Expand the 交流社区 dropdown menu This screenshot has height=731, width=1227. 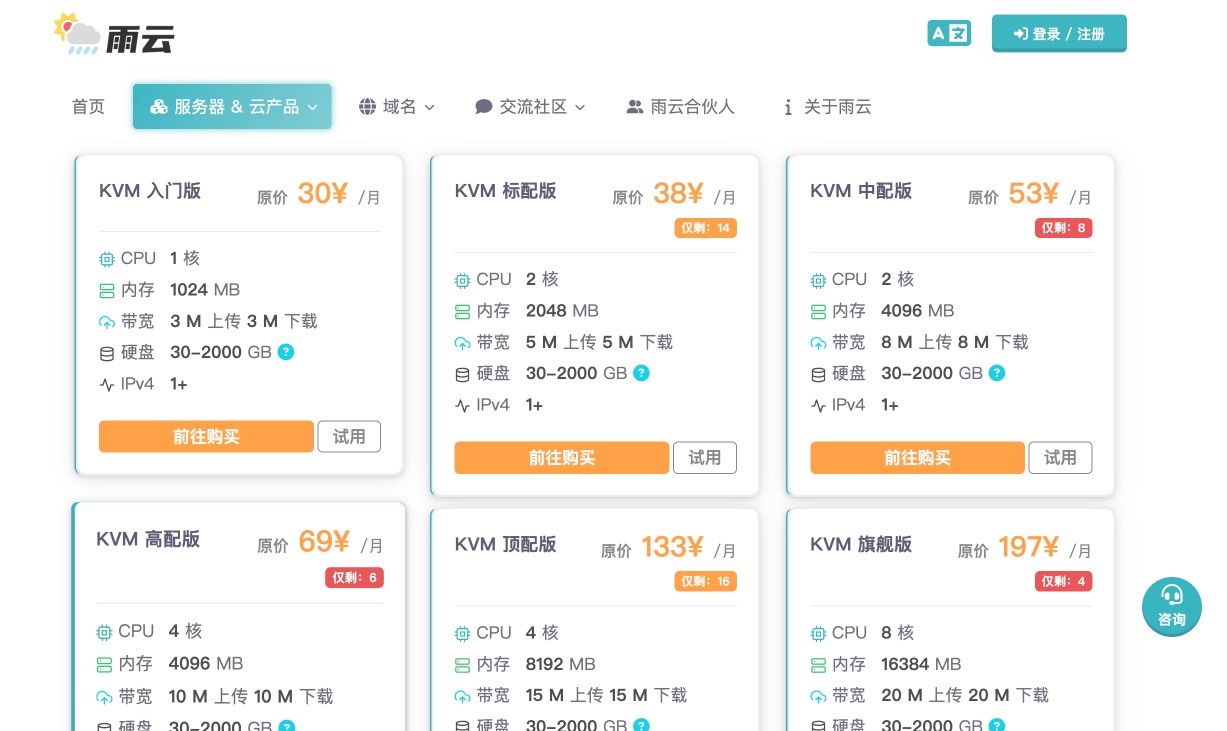click(x=530, y=107)
